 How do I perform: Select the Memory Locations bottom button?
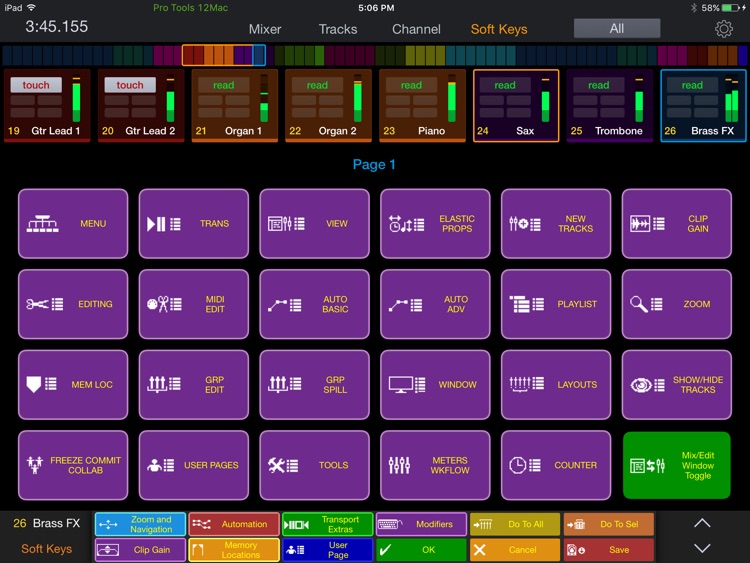tap(234, 550)
